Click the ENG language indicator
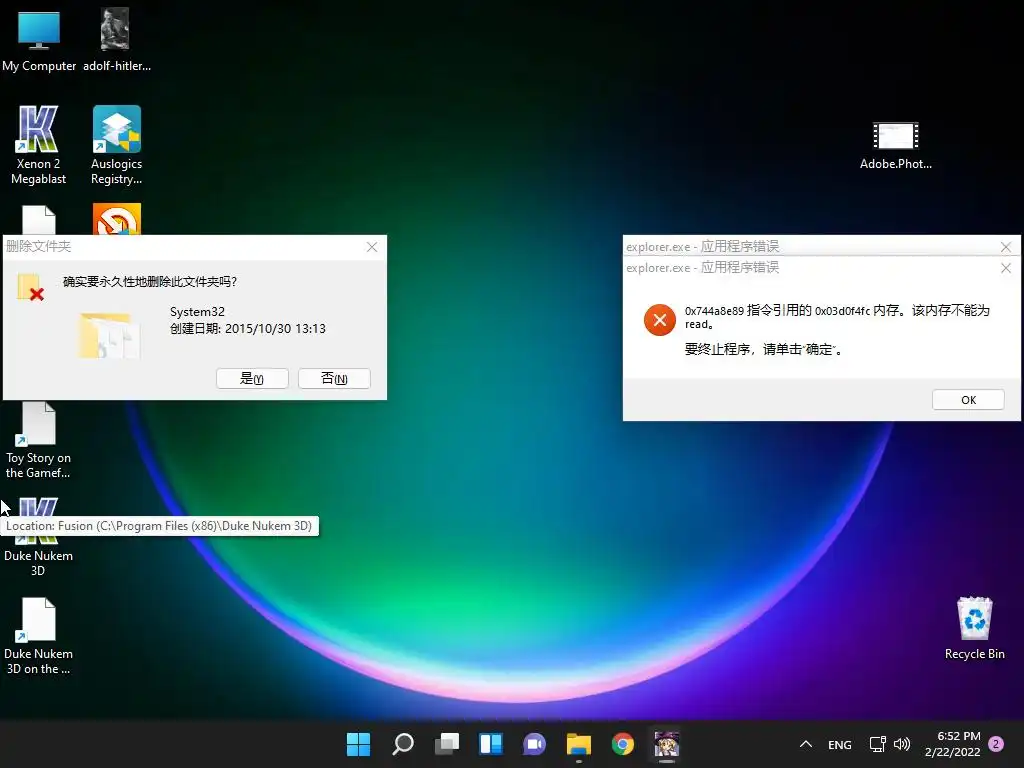Screen dimensions: 1024x768 pyautogui.click(x=840, y=744)
